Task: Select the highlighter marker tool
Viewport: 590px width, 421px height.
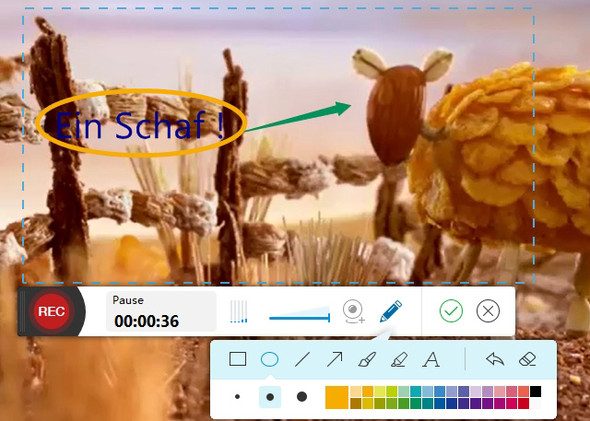Action: click(x=399, y=359)
